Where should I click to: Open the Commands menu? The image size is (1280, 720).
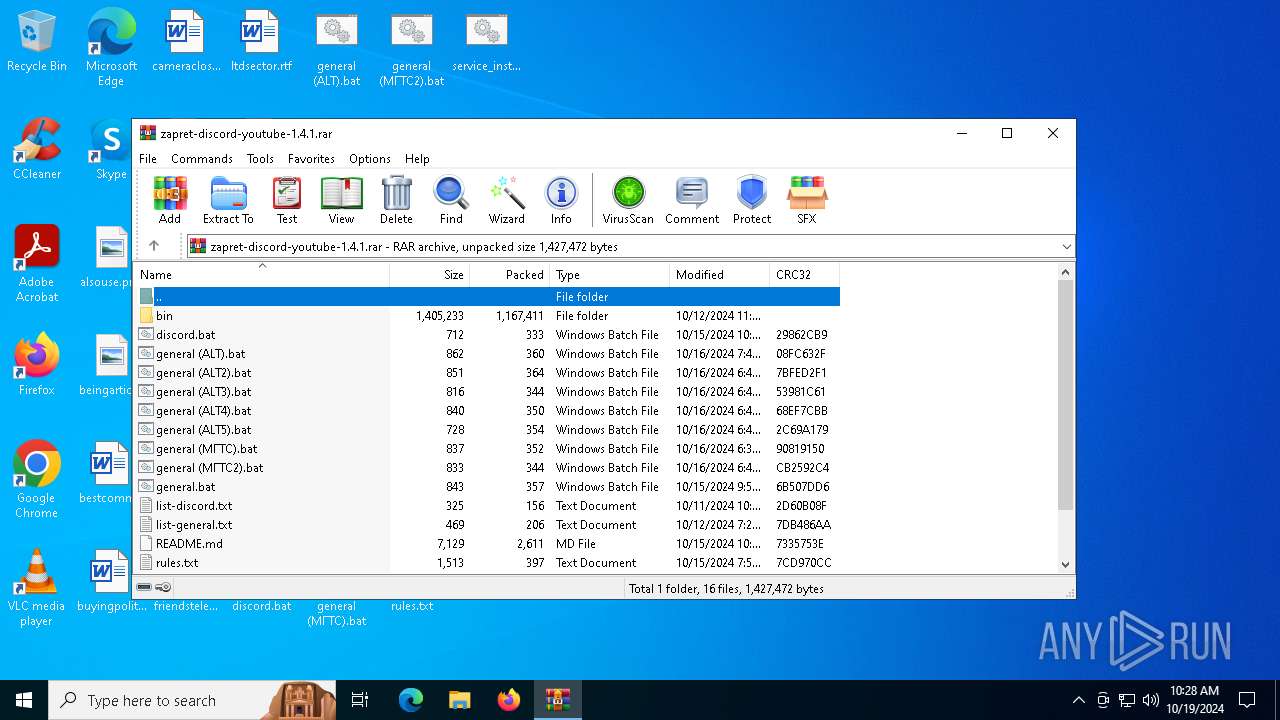(202, 158)
